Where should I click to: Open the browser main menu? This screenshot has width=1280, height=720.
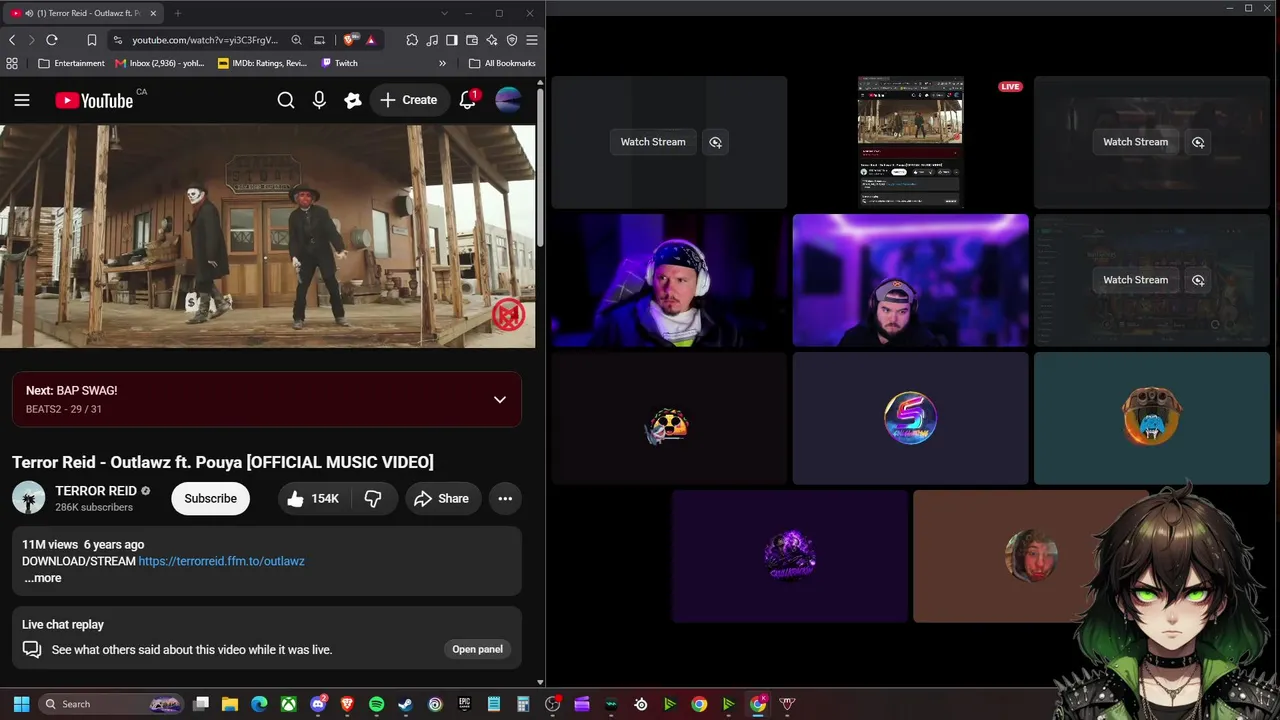pos(532,40)
